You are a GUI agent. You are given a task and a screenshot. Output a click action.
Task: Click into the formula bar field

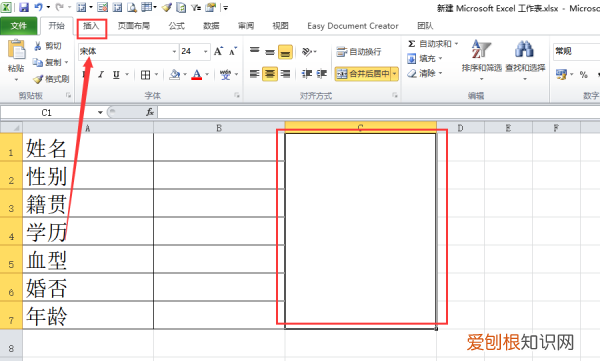point(379,113)
